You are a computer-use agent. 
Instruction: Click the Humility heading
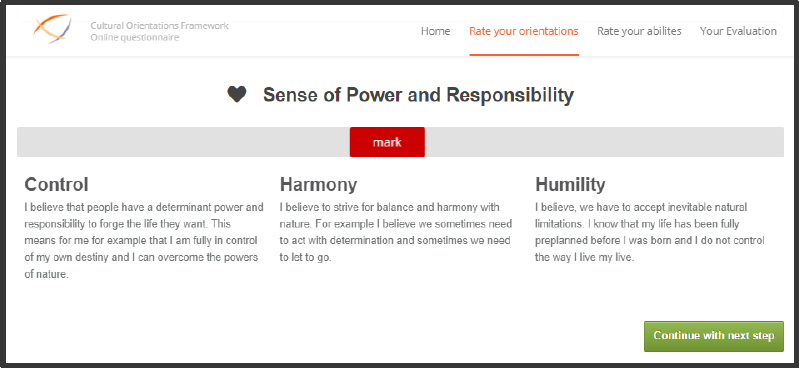570,185
